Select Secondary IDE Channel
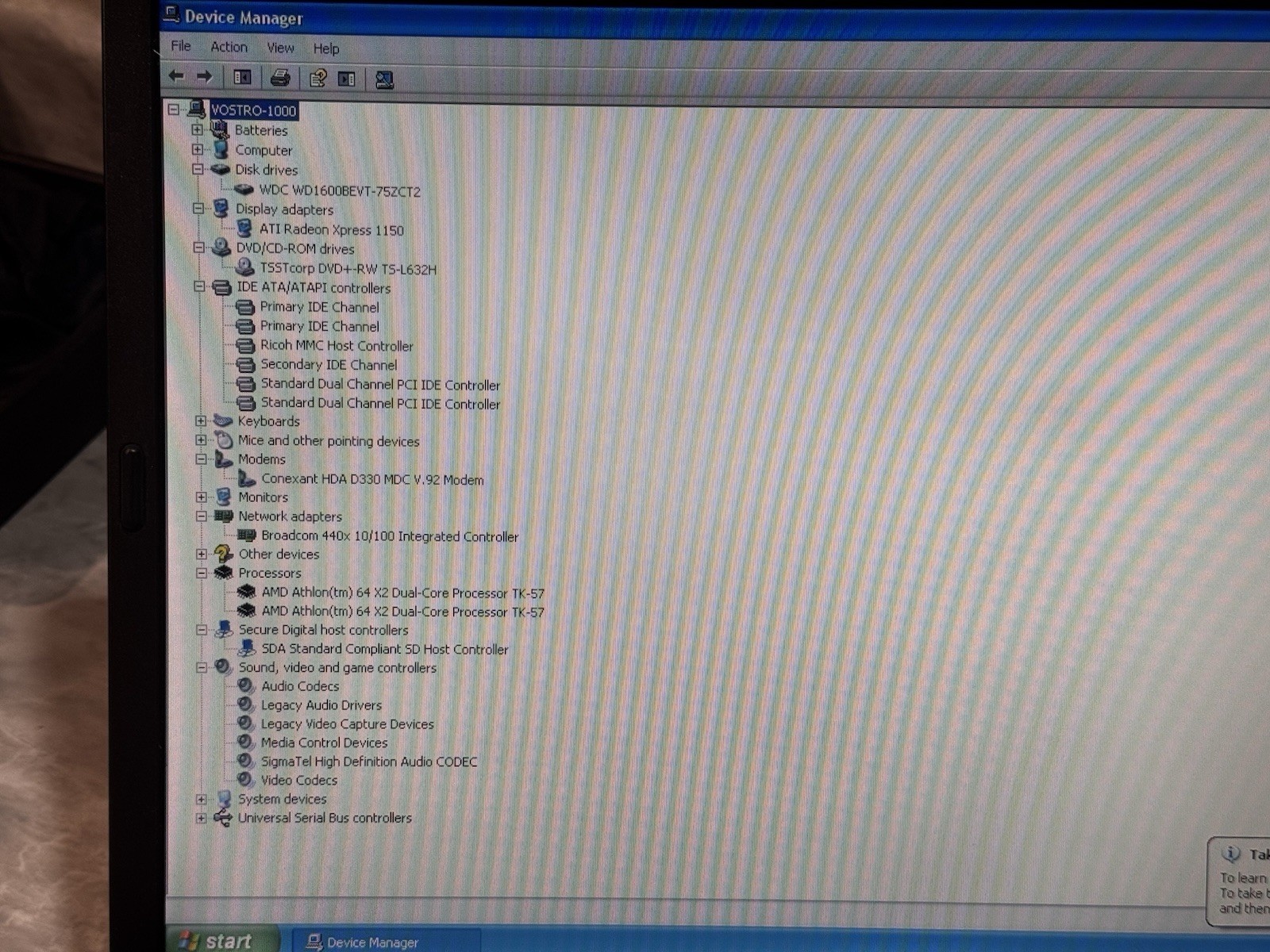Viewport: 1270px width, 952px height. click(x=329, y=365)
